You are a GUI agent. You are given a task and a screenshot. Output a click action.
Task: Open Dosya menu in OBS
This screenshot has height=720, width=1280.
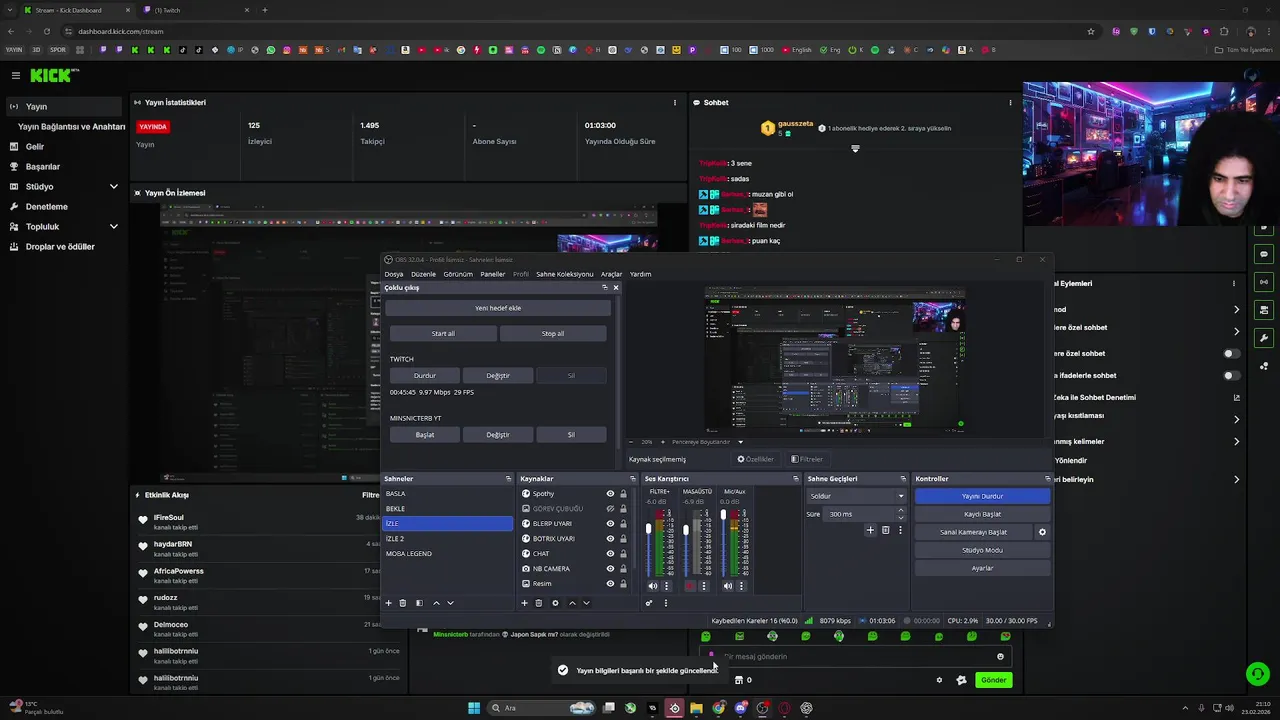[394, 274]
